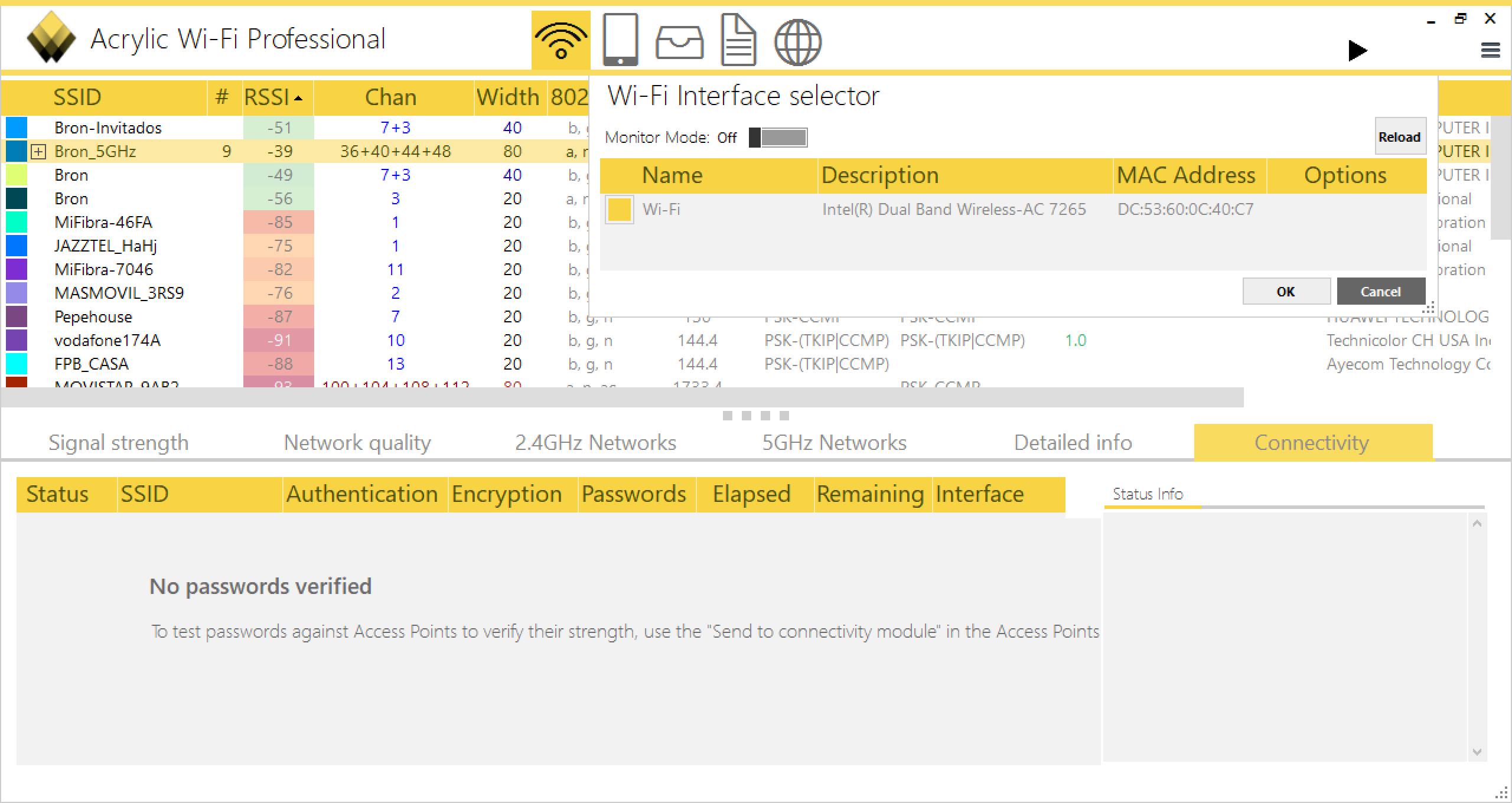Expand the Bron_5GHz network row
This screenshot has width=1512, height=803.
pos(38,152)
